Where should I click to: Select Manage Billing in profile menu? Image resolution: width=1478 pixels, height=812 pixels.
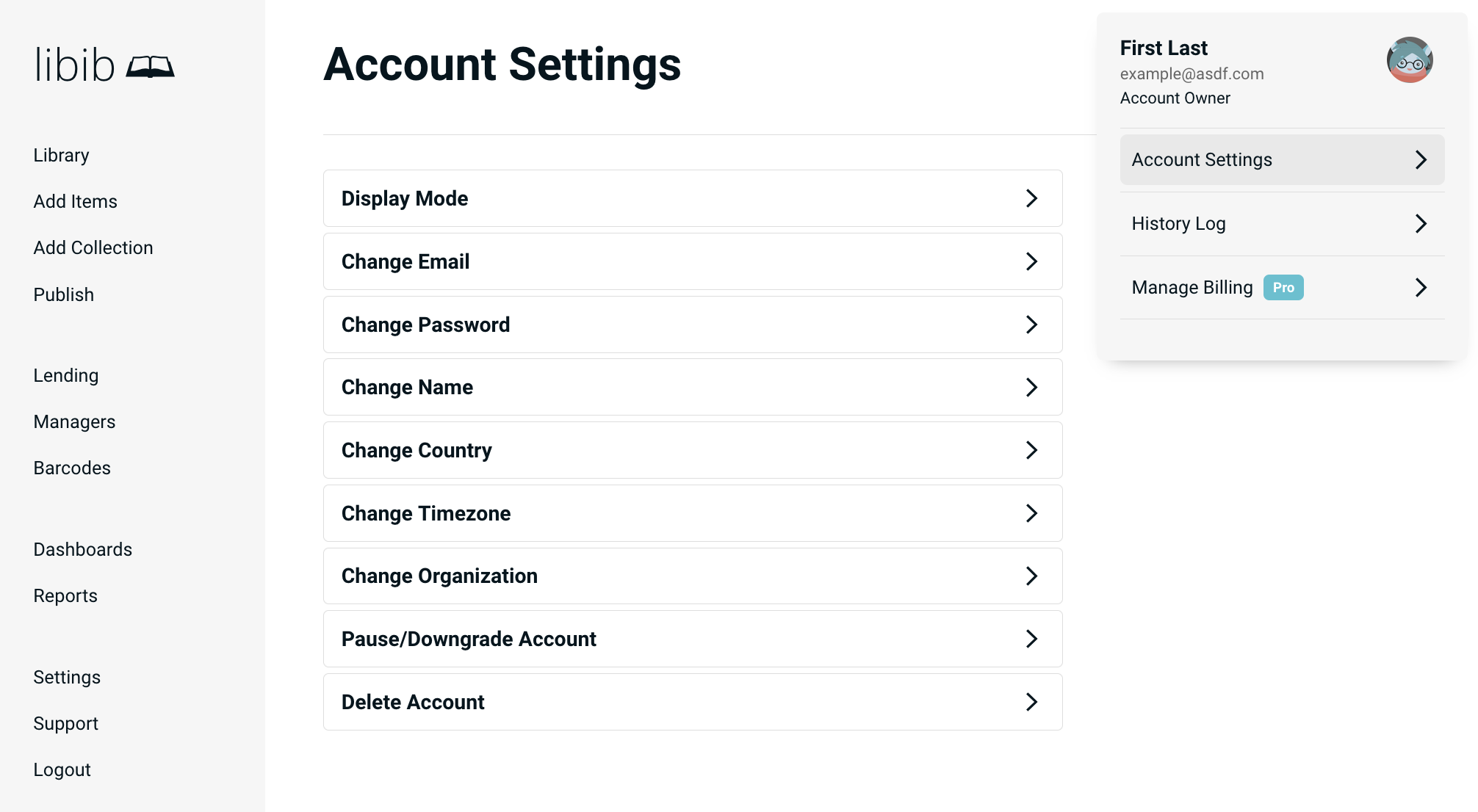(x=1192, y=288)
